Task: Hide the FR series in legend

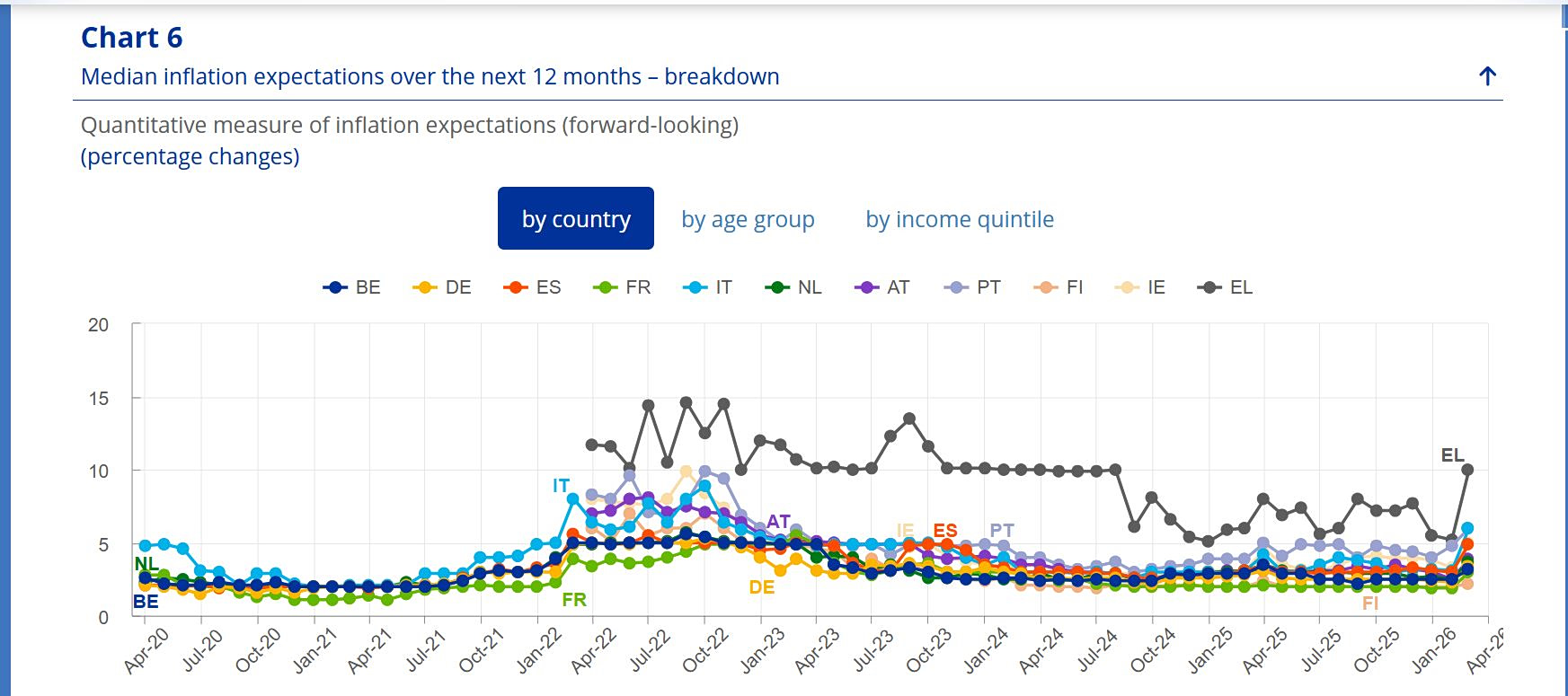Action: tap(622, 287)
